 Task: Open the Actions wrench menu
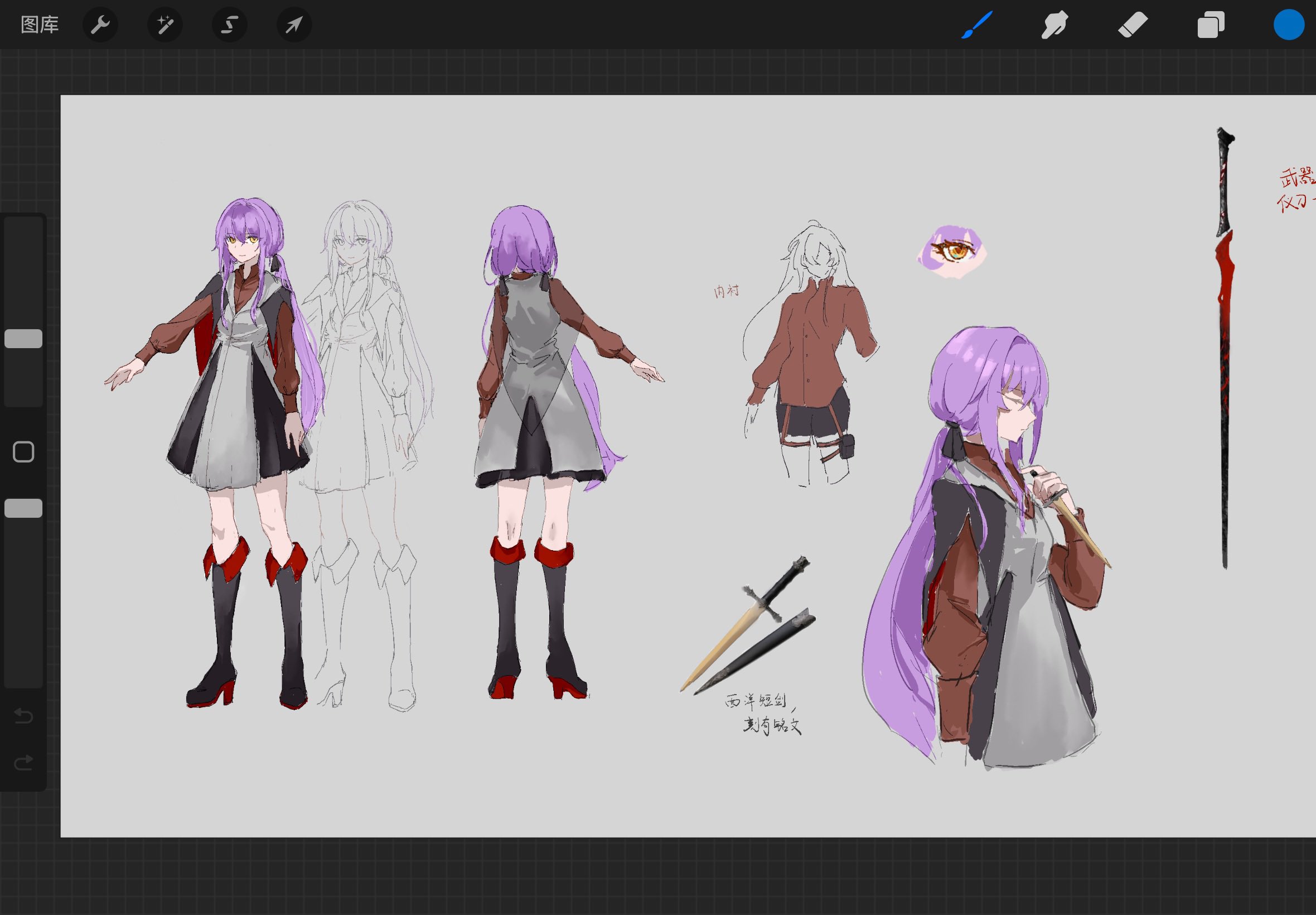click(100, 25)
